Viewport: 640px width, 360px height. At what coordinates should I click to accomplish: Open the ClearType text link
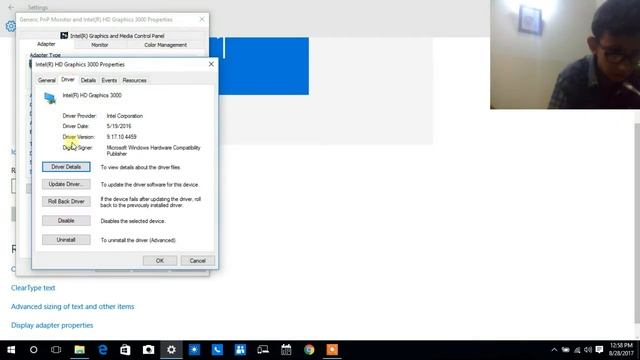(x=33, y=288)
